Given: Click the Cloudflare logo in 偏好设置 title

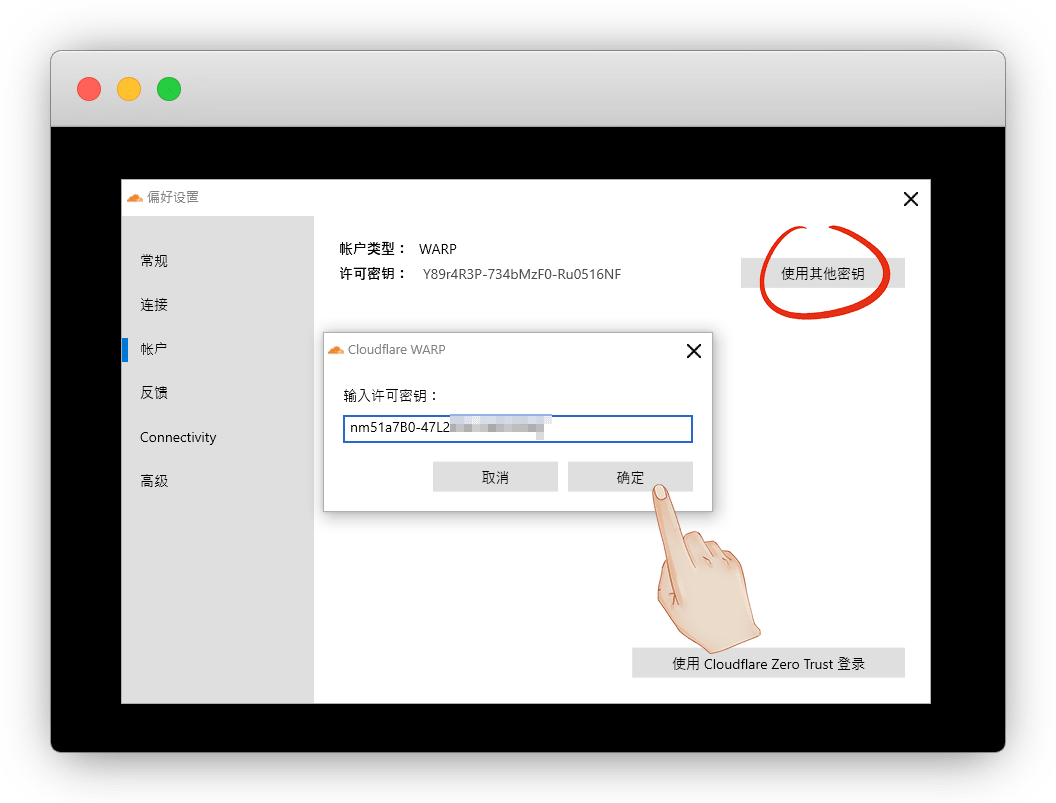Looking at the screenshot, I should point(135,197).
